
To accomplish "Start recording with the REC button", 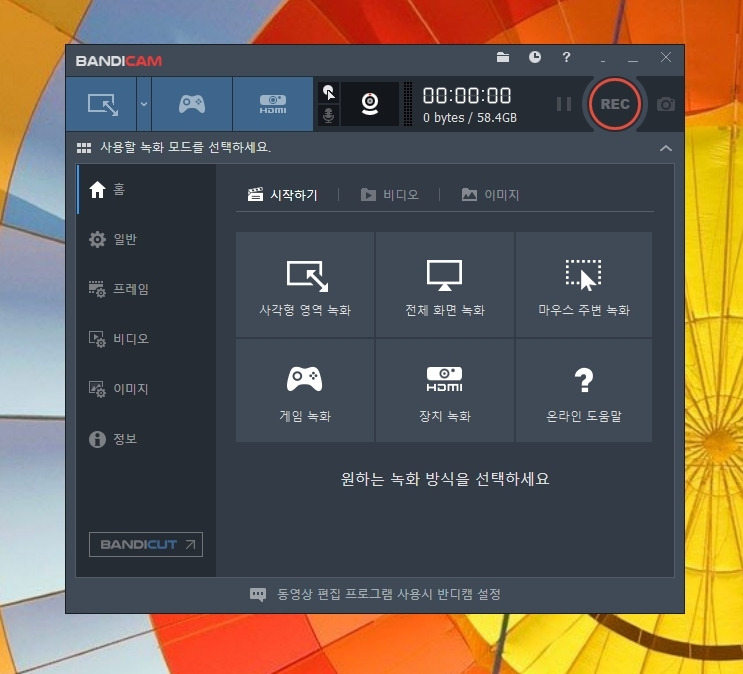I will (x=615, y=104).
